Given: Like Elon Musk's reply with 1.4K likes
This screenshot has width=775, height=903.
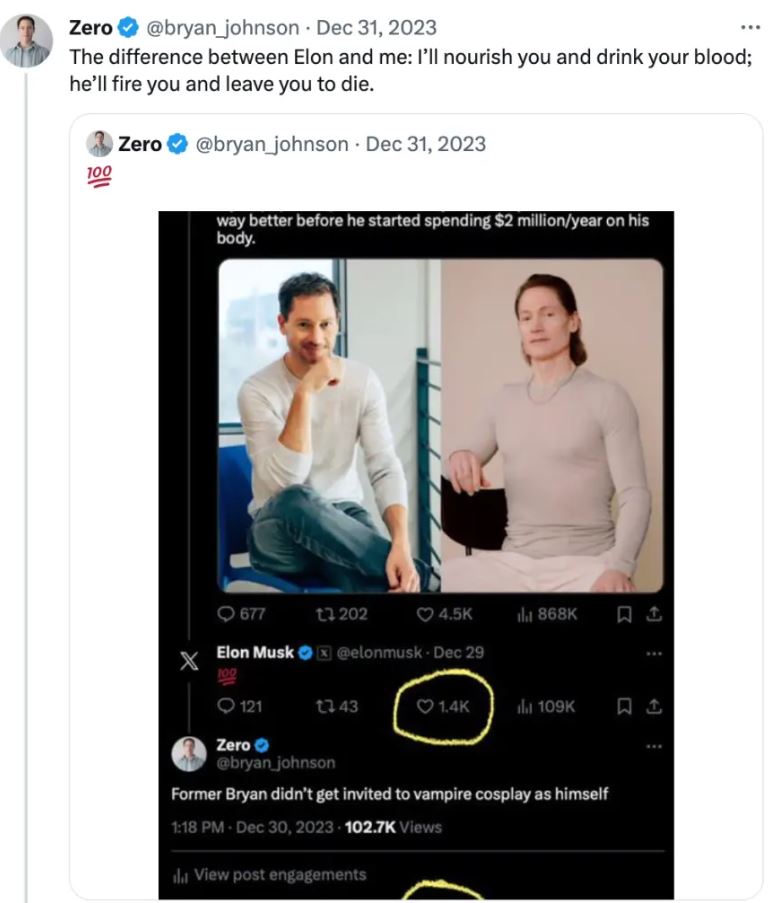Looking at the screenshot, I should pos(425,706).
